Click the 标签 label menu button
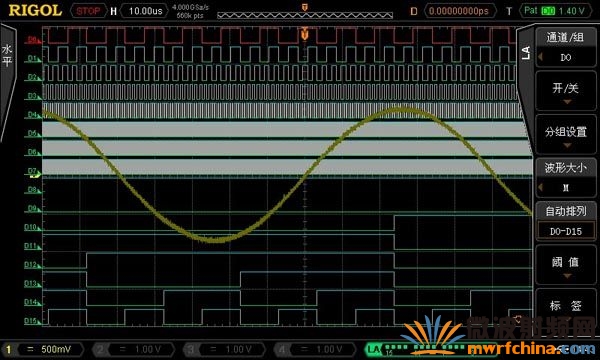This screenshot has height=360, width=600. click(566, 306)
